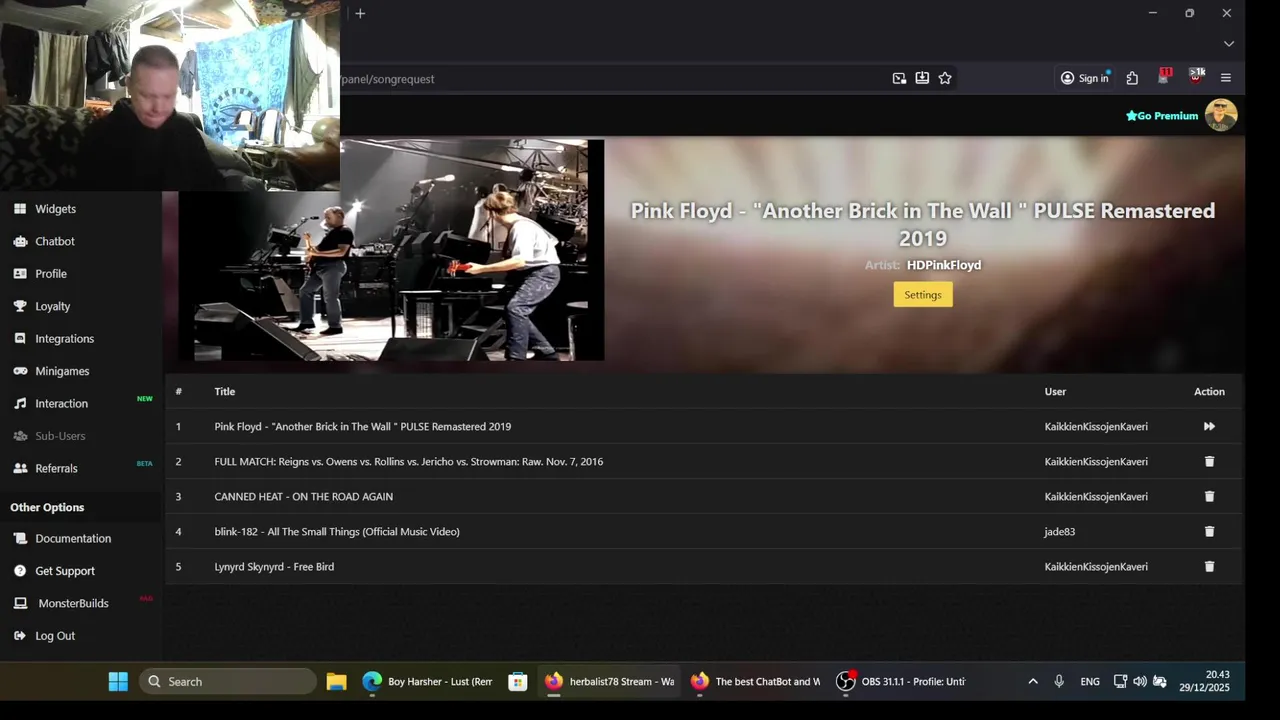This screenshot has height=720, width=1280.
Task: Skip the currently playing Pink Floyd song
Action: point(1209,426)
